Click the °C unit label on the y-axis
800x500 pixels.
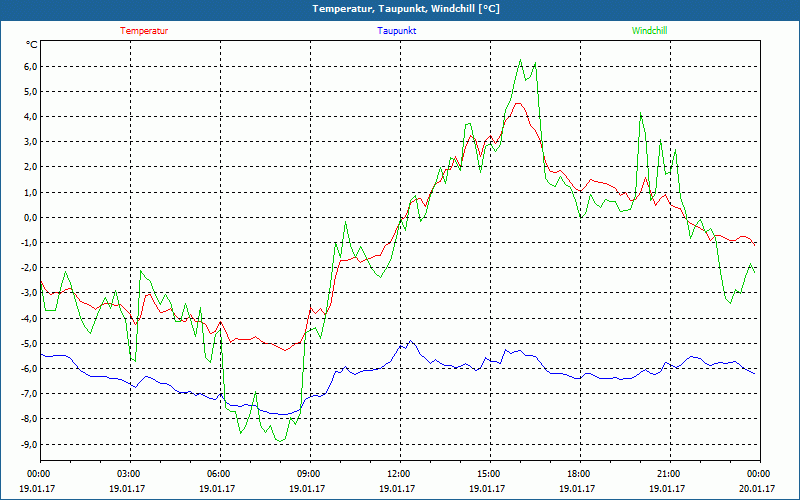tap(32, 45)
